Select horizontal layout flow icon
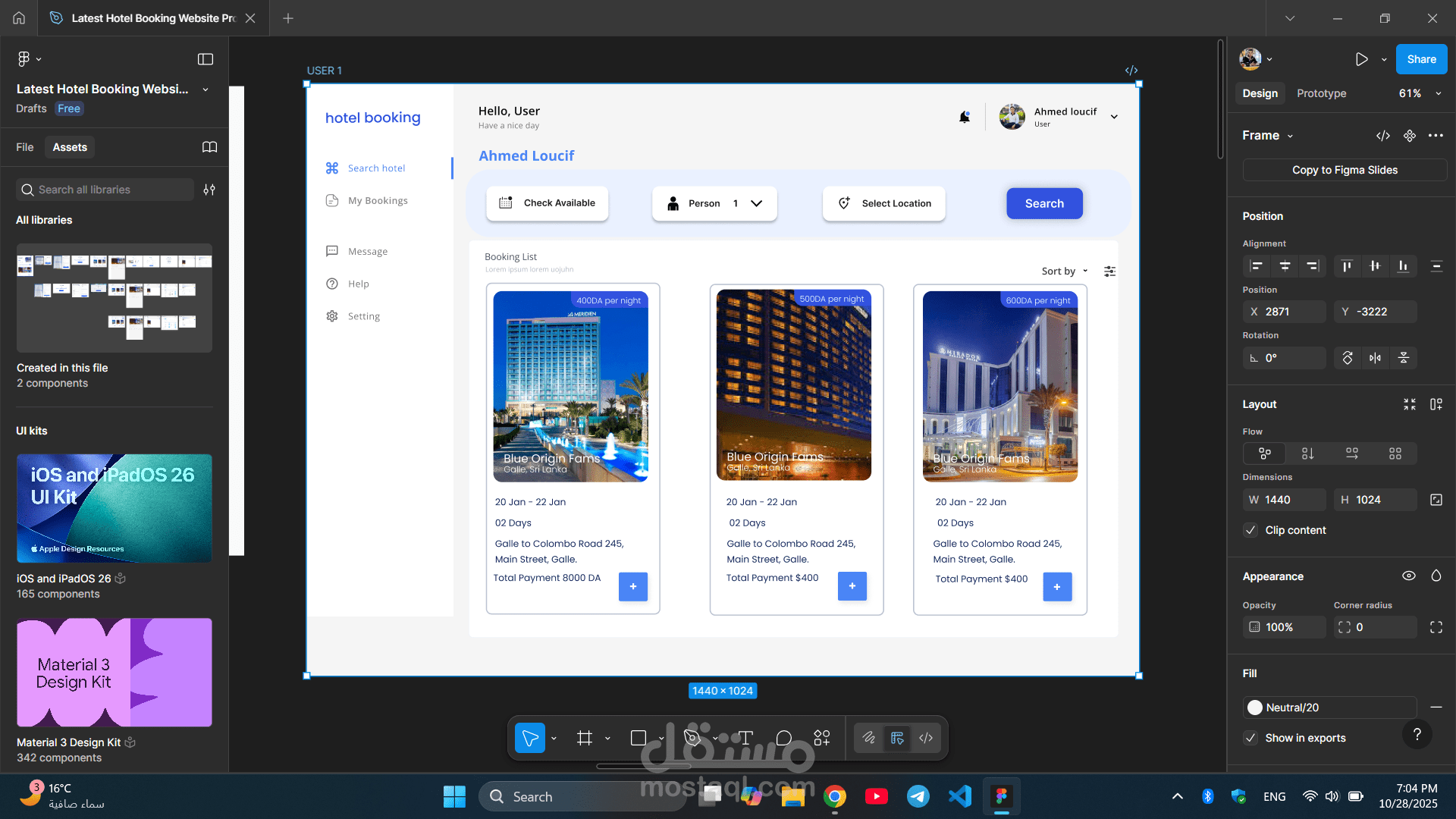The height and width of the screenshot is (819, 1456). coord(1352,453)
